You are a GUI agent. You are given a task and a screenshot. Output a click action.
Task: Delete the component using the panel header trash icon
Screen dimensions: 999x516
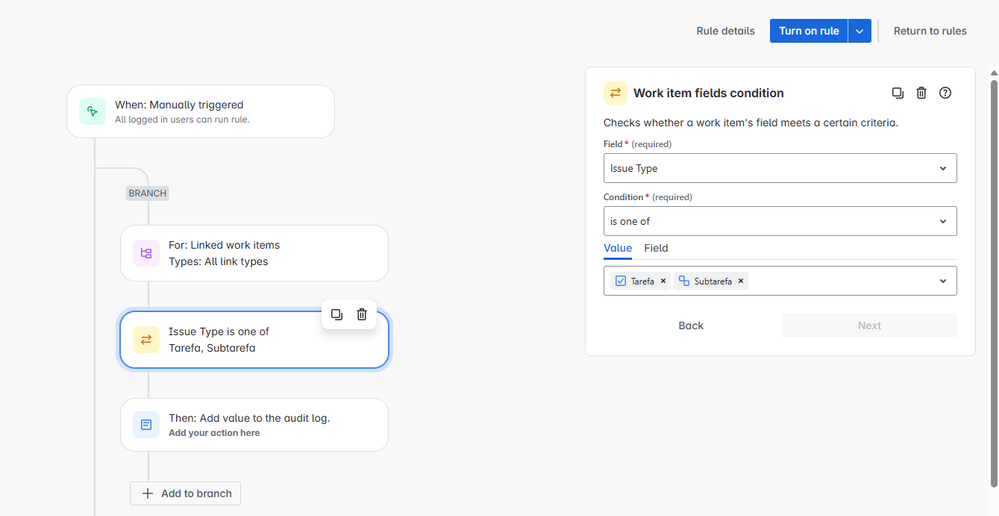921,93
